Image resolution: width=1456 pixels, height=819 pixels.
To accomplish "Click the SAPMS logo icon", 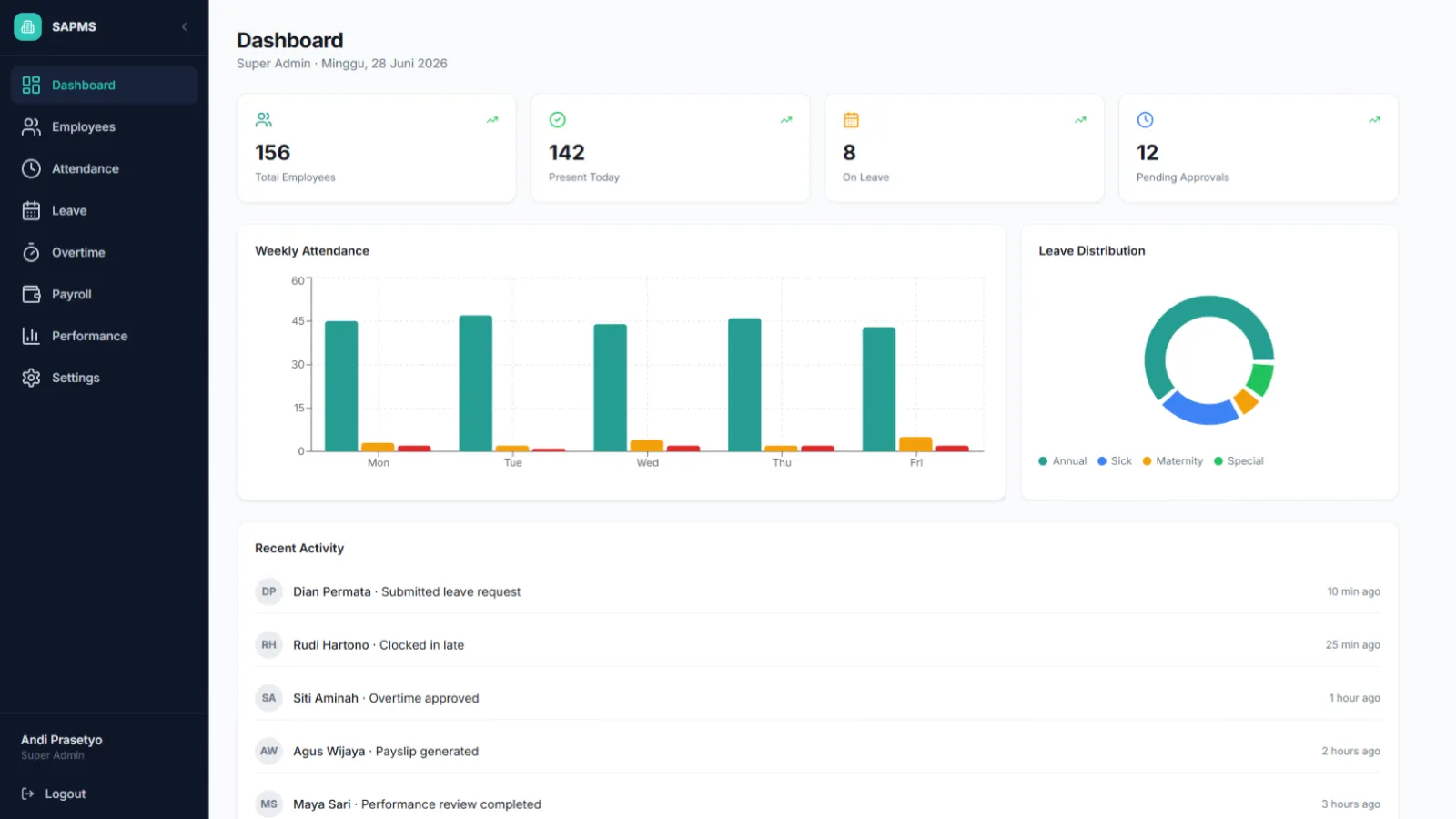I will point(27,26).
